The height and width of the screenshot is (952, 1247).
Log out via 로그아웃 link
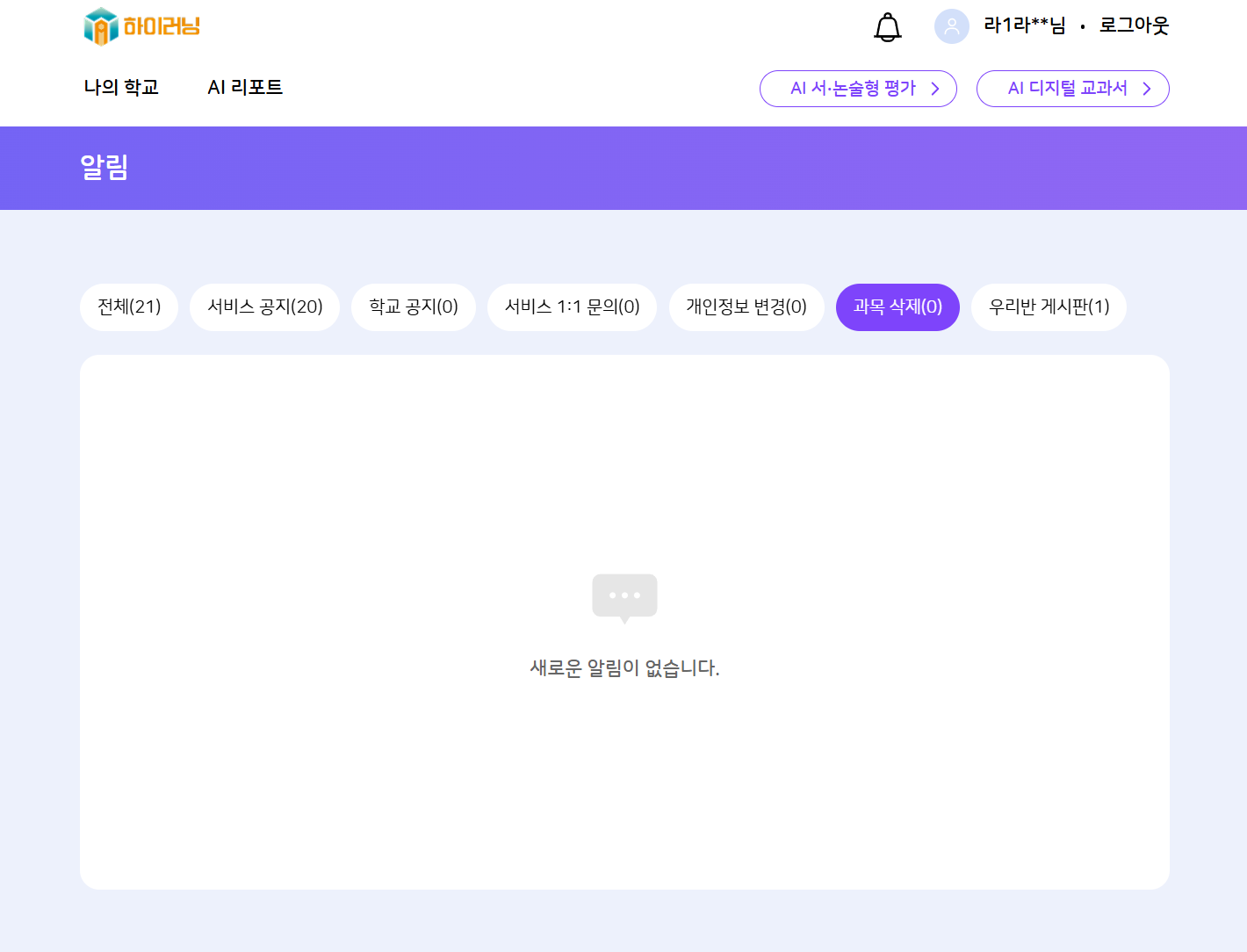click(x=1134, y=25)
